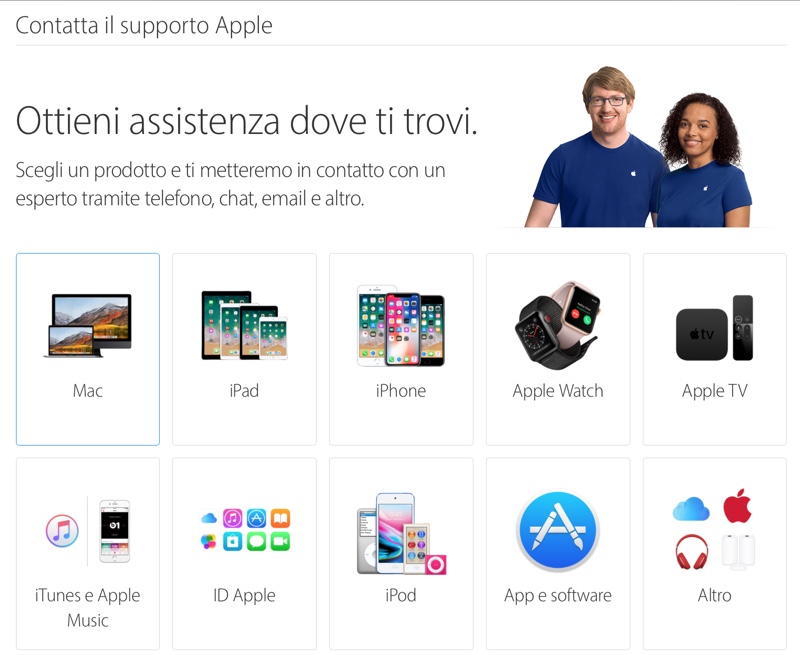The width and height of the screenshot is (800, 655).
Task: Open the Mac label link
Action: pos(88,391)
